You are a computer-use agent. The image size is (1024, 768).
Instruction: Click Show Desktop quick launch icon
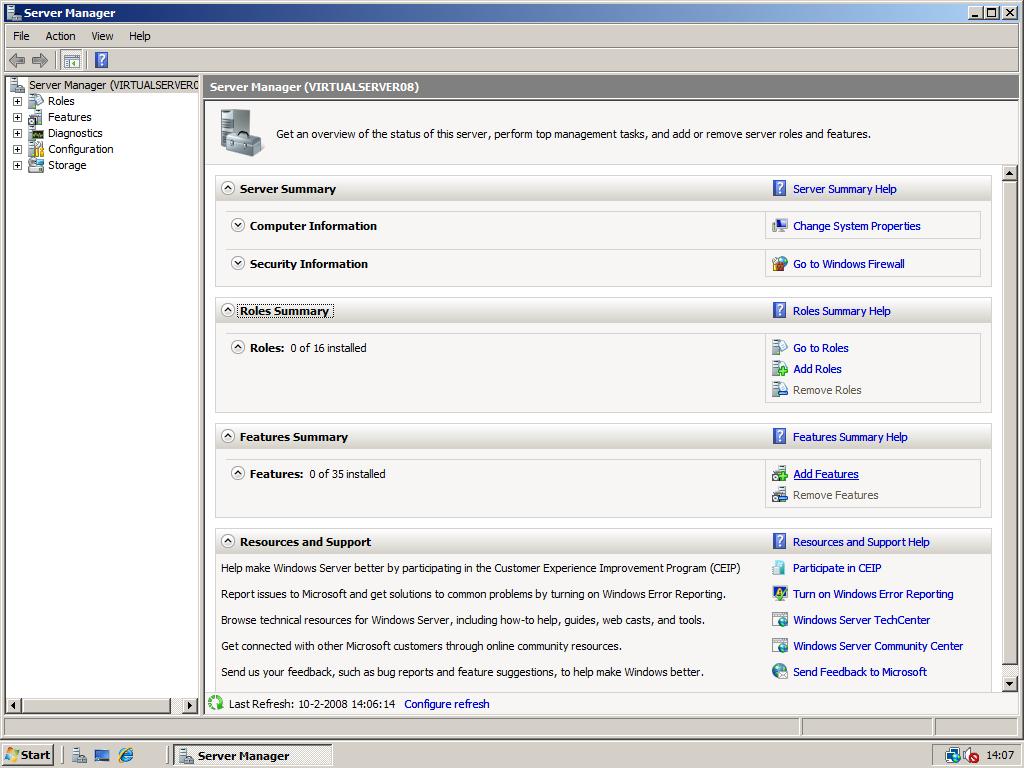[x=102, y=756]
